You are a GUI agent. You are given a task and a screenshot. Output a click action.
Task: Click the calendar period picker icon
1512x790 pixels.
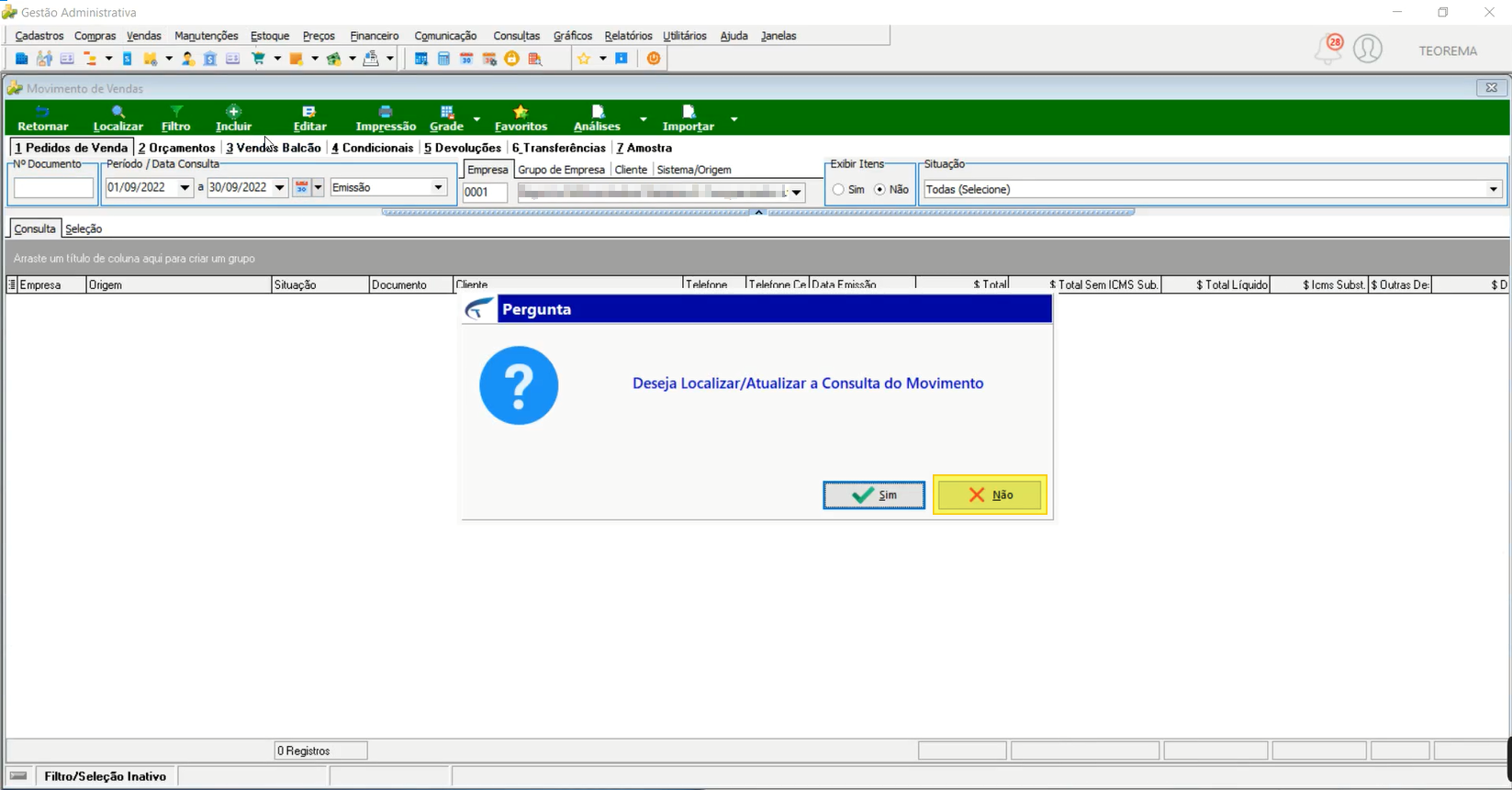coord(301,187)
